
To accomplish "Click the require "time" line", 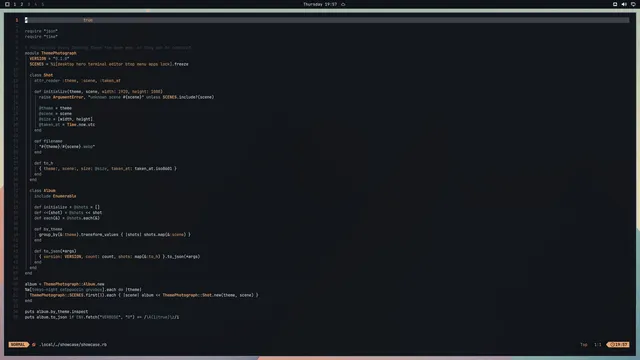I will [x=41, y=36].
